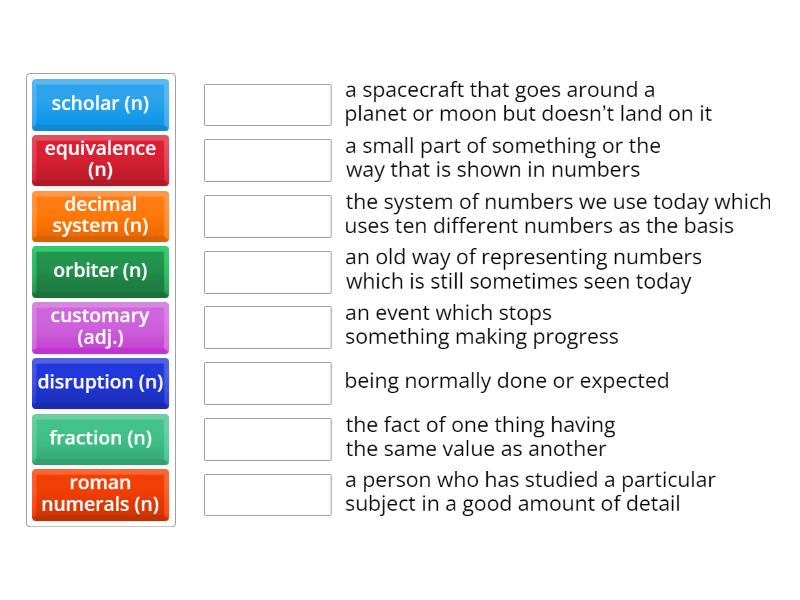The height and width of the screenshot is (600, 800).
Task: Select the 'disruption (n)' word tile
Action: (100, 383)
